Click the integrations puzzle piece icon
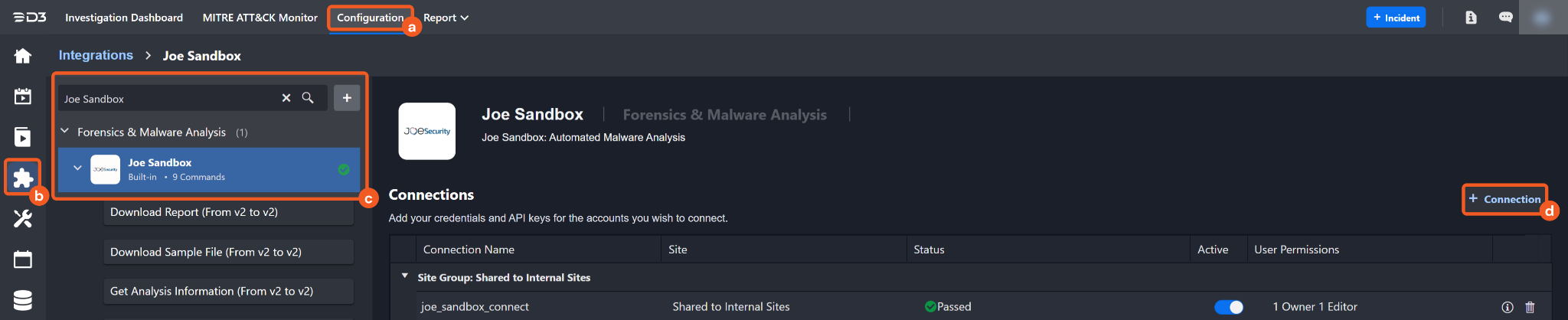Viewport: 1568px width, 320px height. [23, 178]
